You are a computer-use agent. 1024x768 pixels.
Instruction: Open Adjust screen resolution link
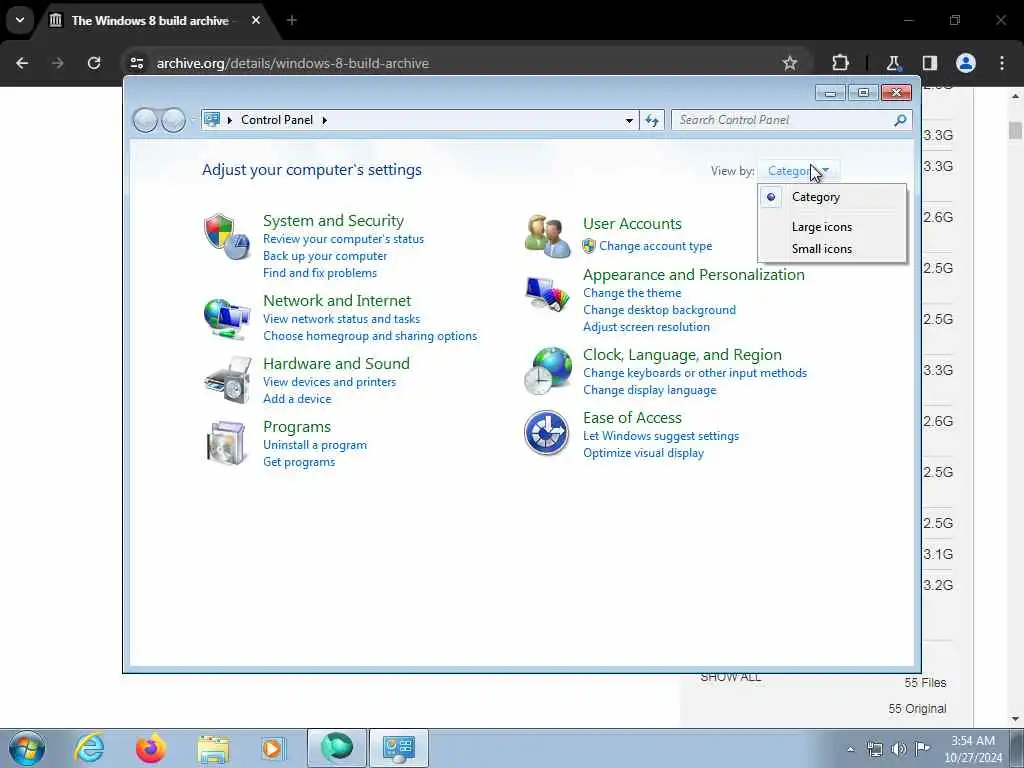click(647, 327)
